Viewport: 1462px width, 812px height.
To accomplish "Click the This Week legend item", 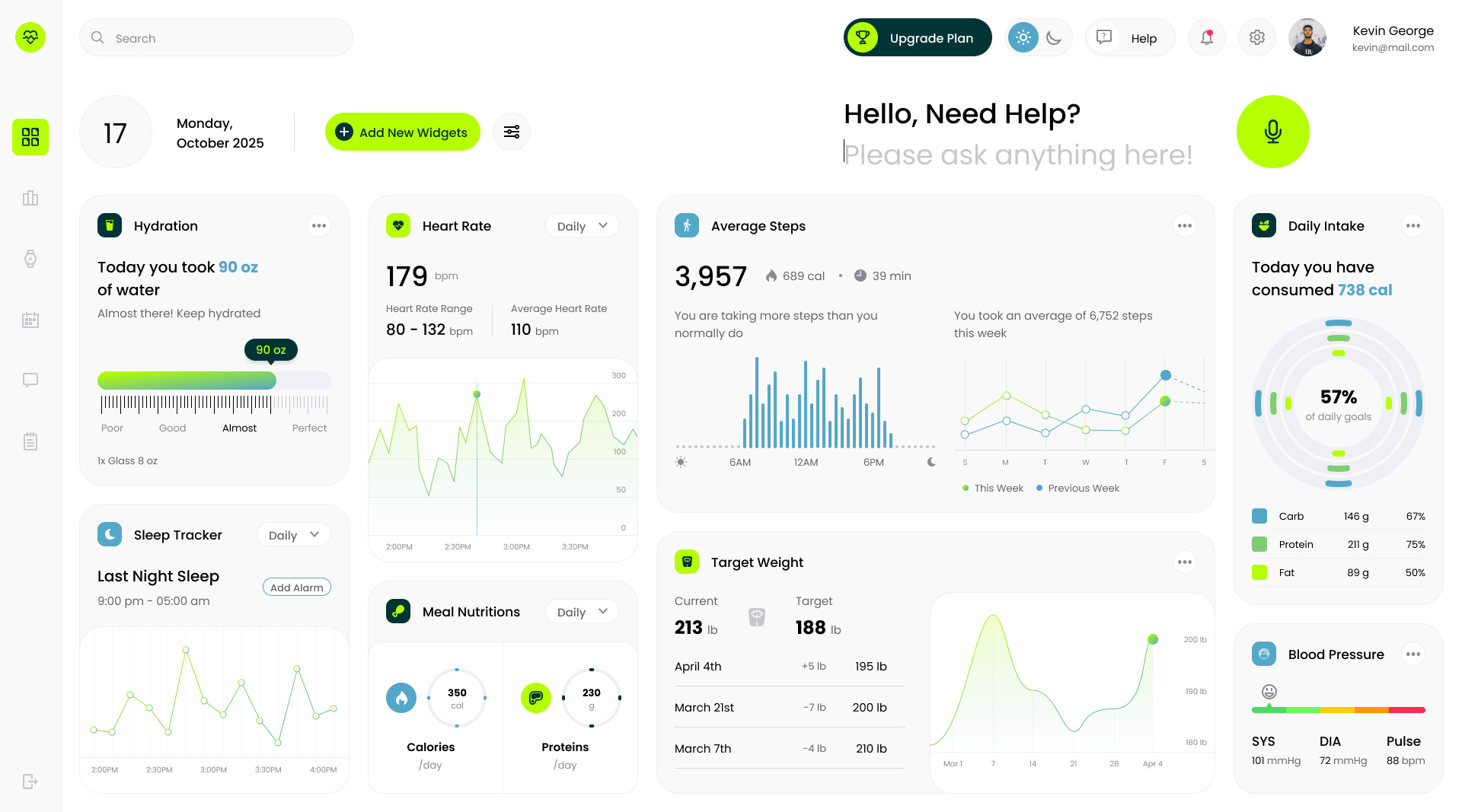I will tap(993, 488).
